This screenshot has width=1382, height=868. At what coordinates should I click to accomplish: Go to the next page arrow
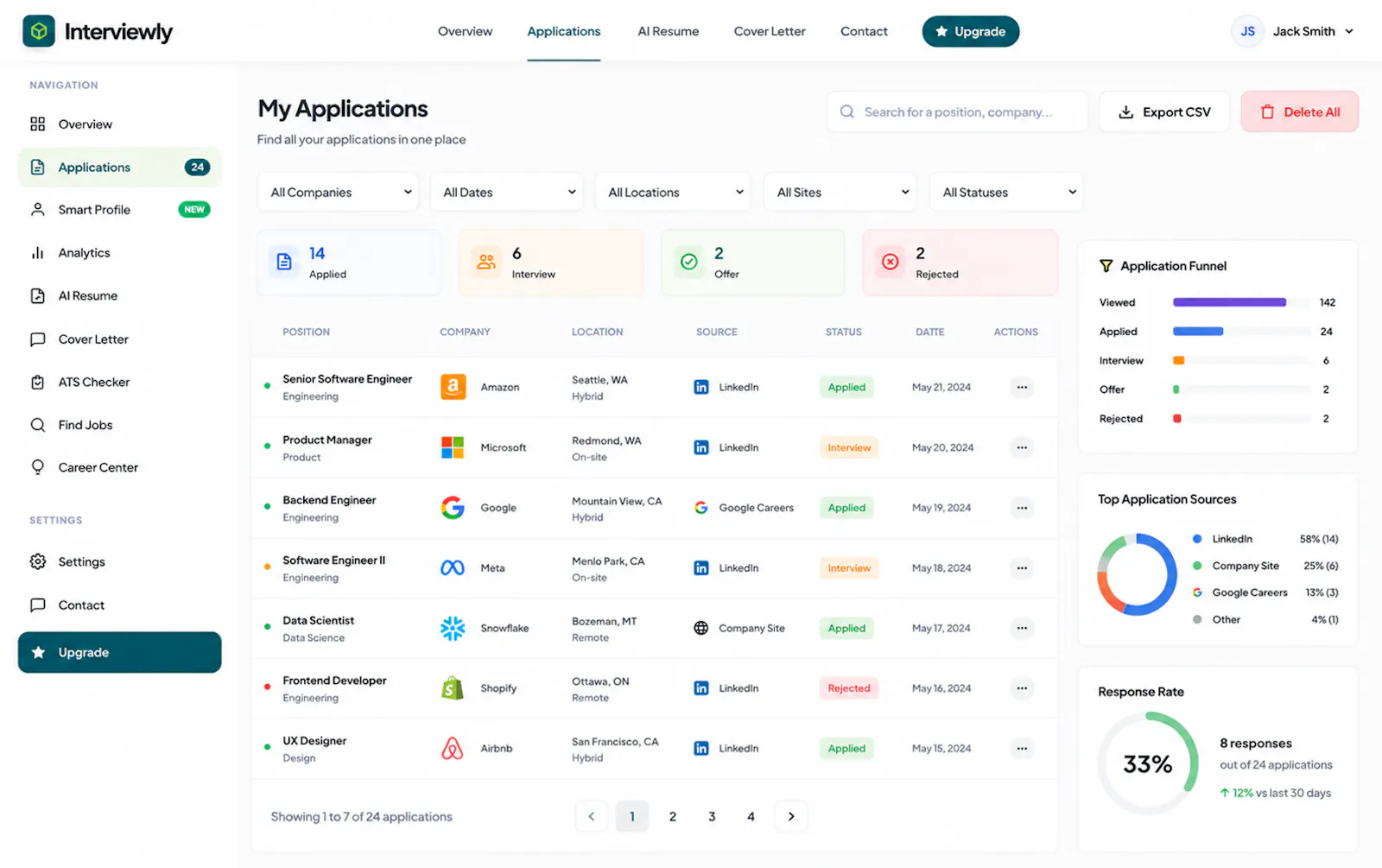(x=790, y=816)
